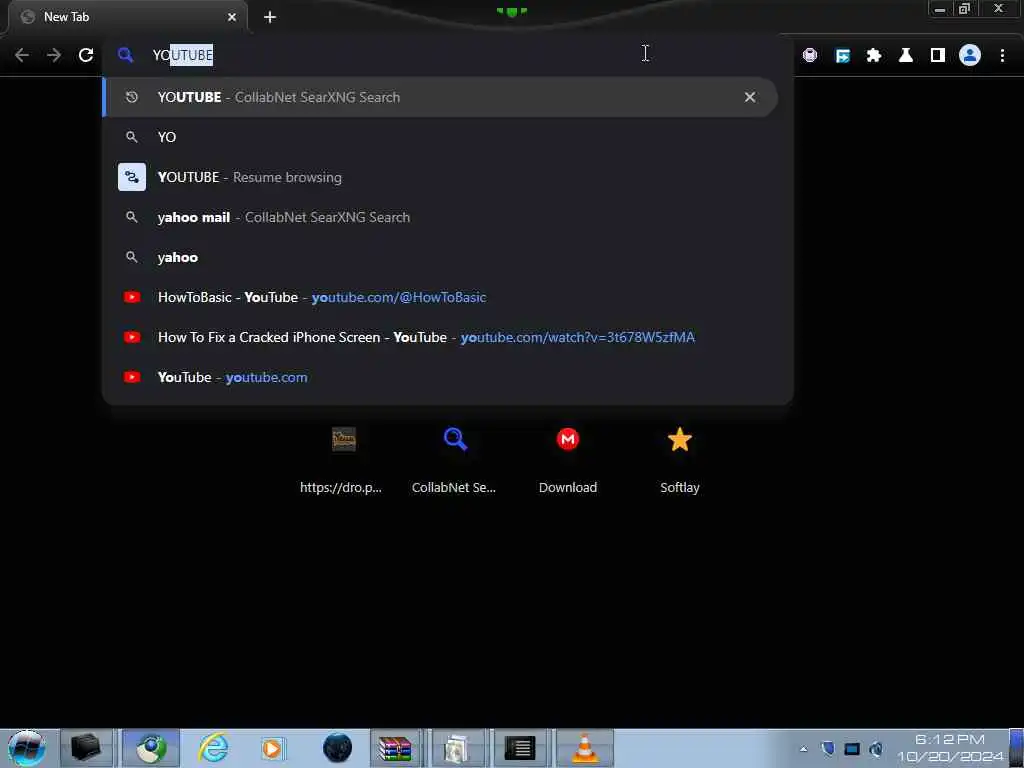Launch Internet Explorer from the taskbar
The height and width of the screenshot is (768, 1024).
tap(214, 748)
